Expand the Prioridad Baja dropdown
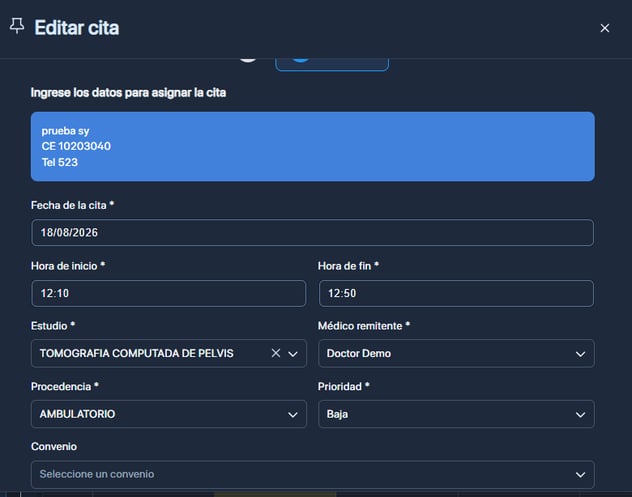This screenshot has width=632, height=497. [456, 414]
